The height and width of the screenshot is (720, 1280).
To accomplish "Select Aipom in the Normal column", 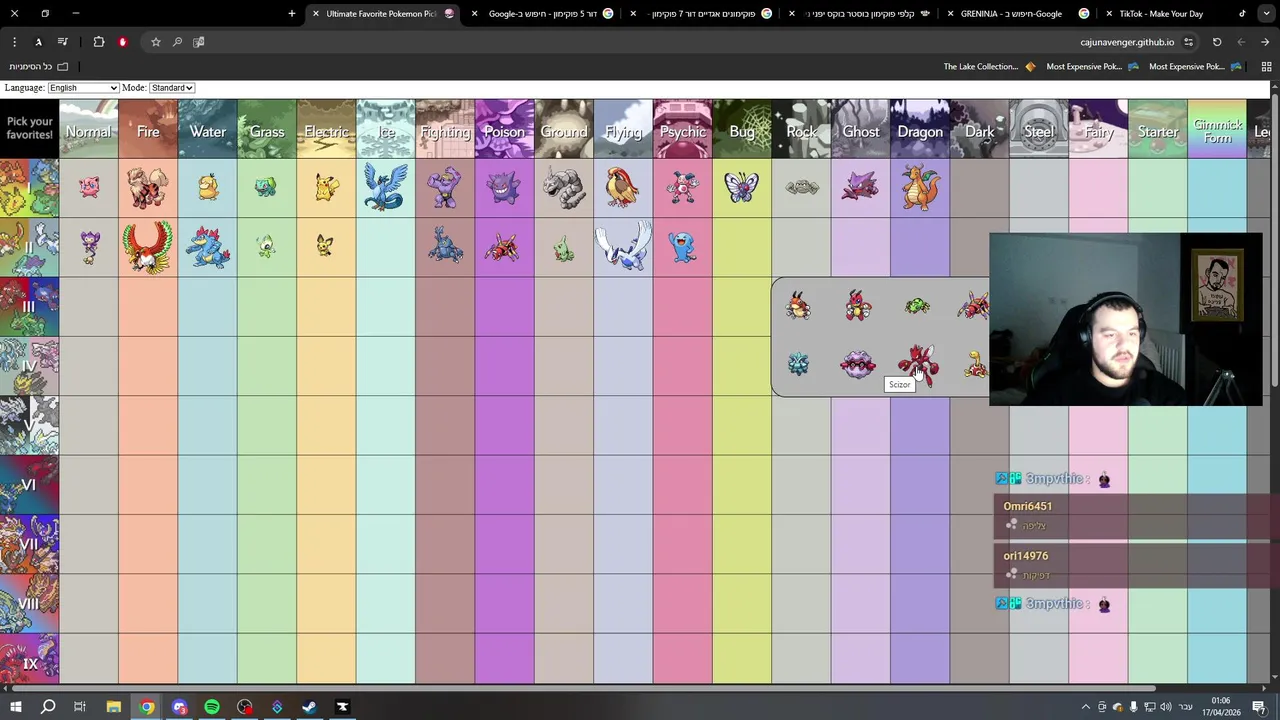I will pyautogui.click(x=89, y=247).
